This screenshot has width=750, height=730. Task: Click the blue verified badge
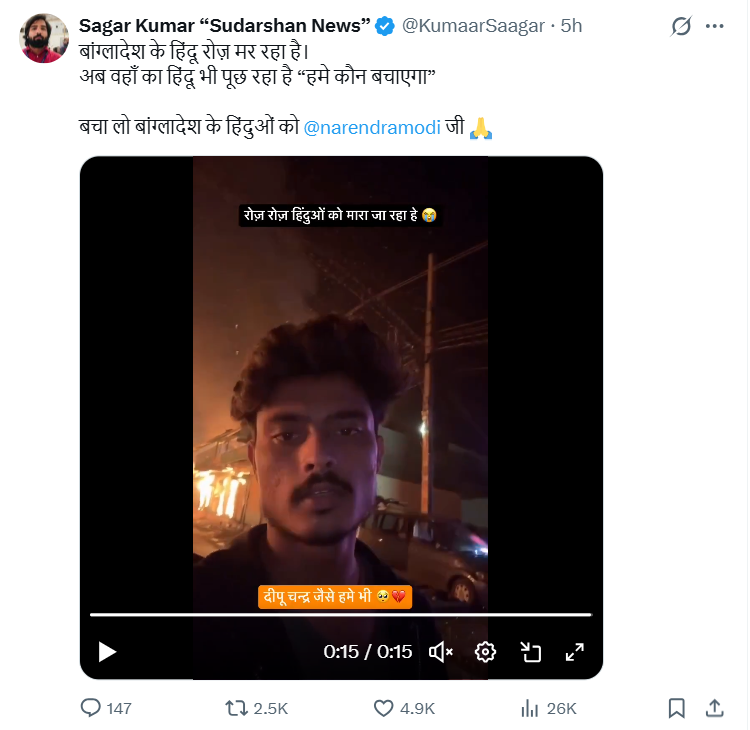(384, 27)
